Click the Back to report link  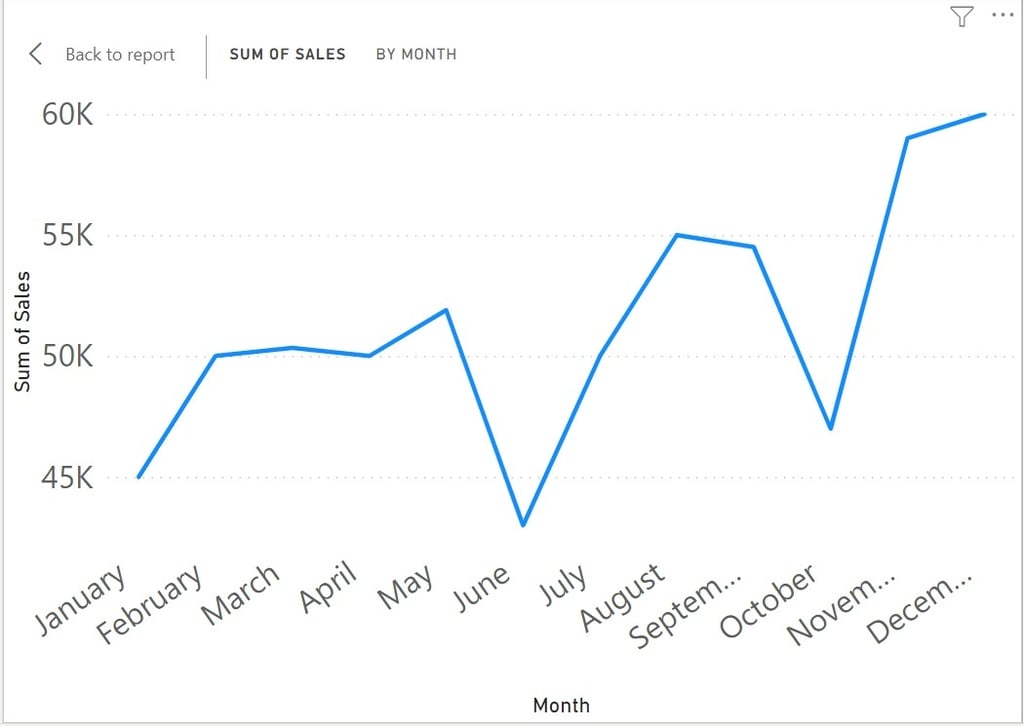(x=119, y=55)
